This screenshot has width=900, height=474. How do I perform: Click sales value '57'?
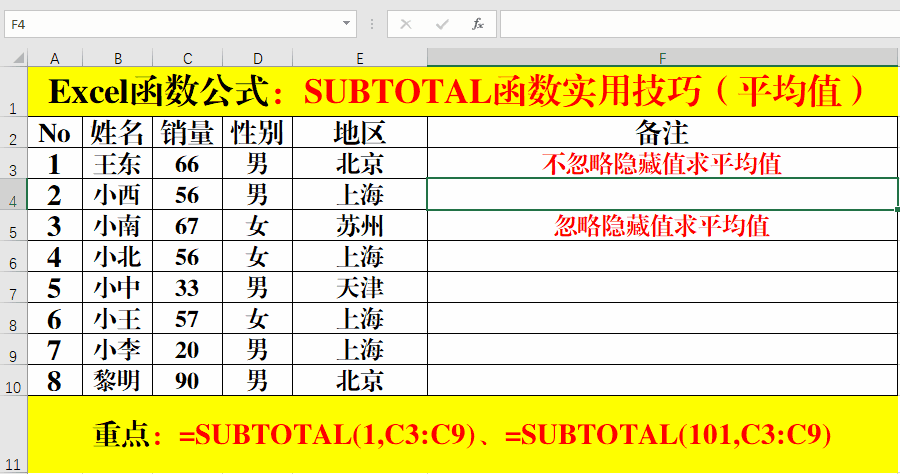click(x=188, y=318)
